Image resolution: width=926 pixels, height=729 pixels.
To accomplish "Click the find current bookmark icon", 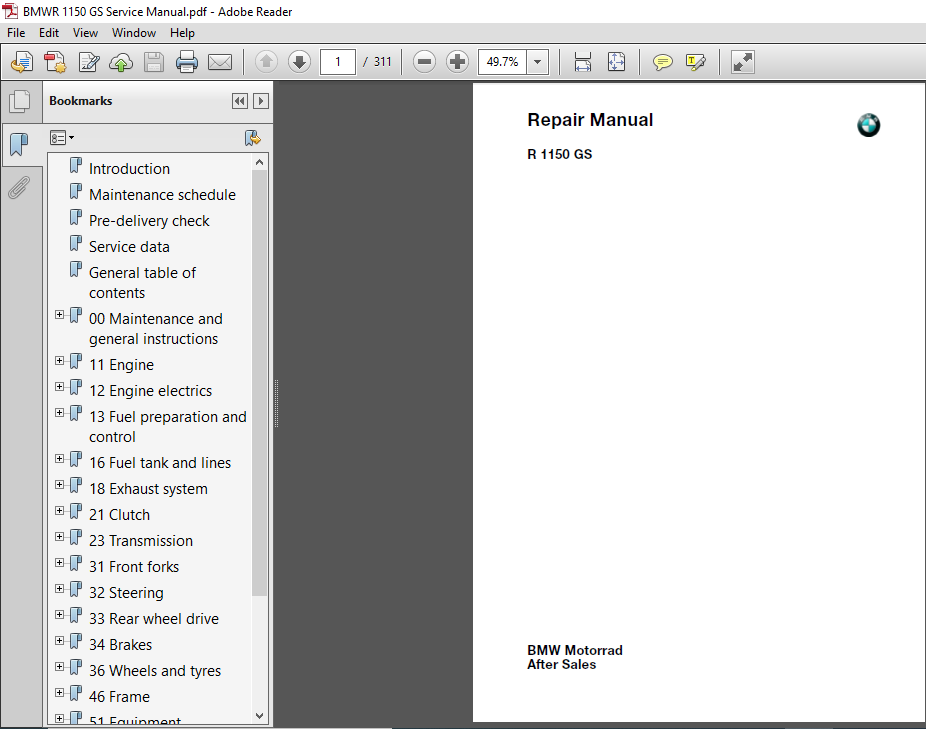I will (253, 138).
